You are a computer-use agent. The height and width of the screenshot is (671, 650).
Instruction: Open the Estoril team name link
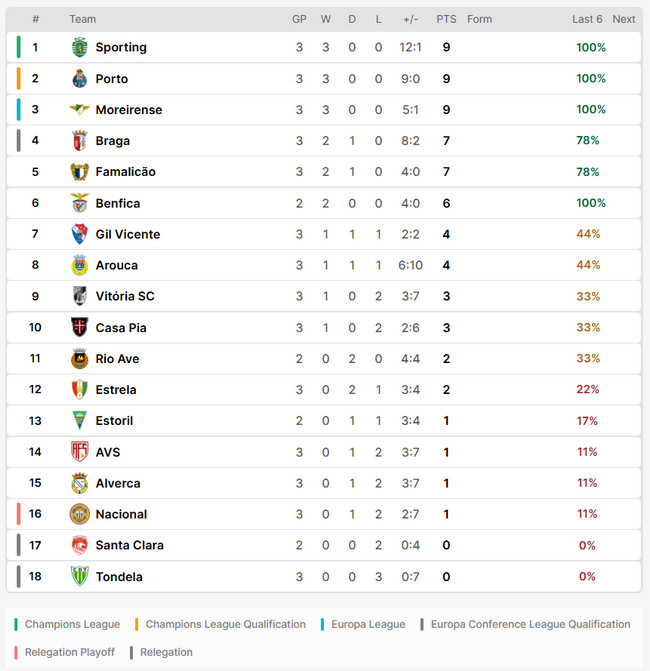[114, 421]
